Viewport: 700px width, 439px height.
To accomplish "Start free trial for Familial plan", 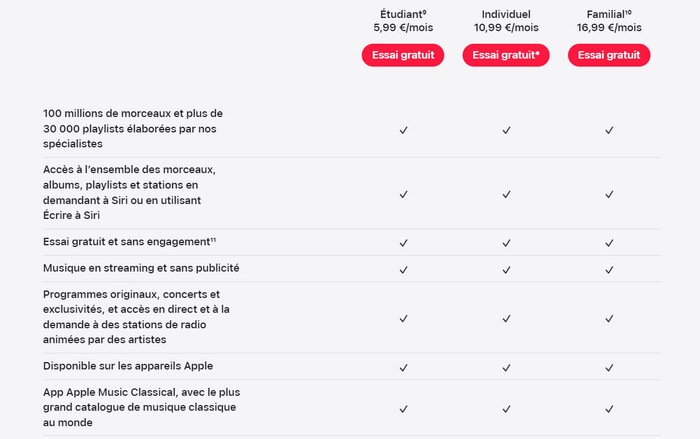I will click(609, 55).
